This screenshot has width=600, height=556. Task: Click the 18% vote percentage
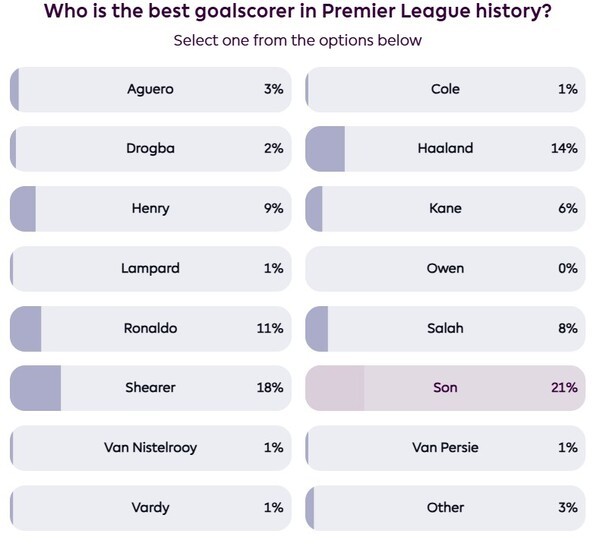(x=270, y=387)
